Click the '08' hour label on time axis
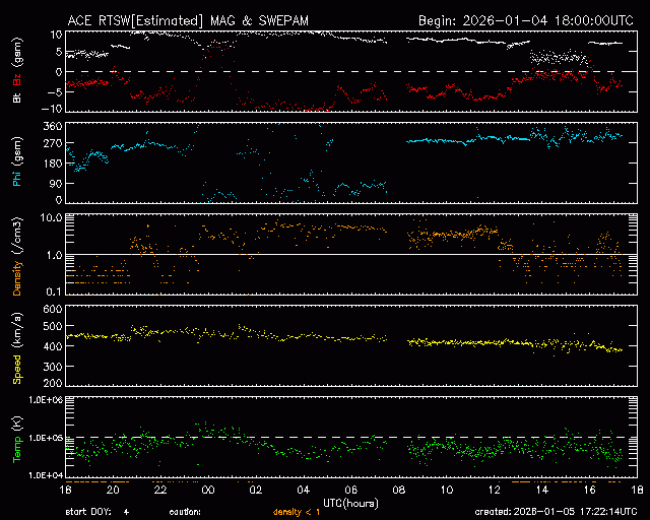This screenshot has width=650, height=520. 399,490
